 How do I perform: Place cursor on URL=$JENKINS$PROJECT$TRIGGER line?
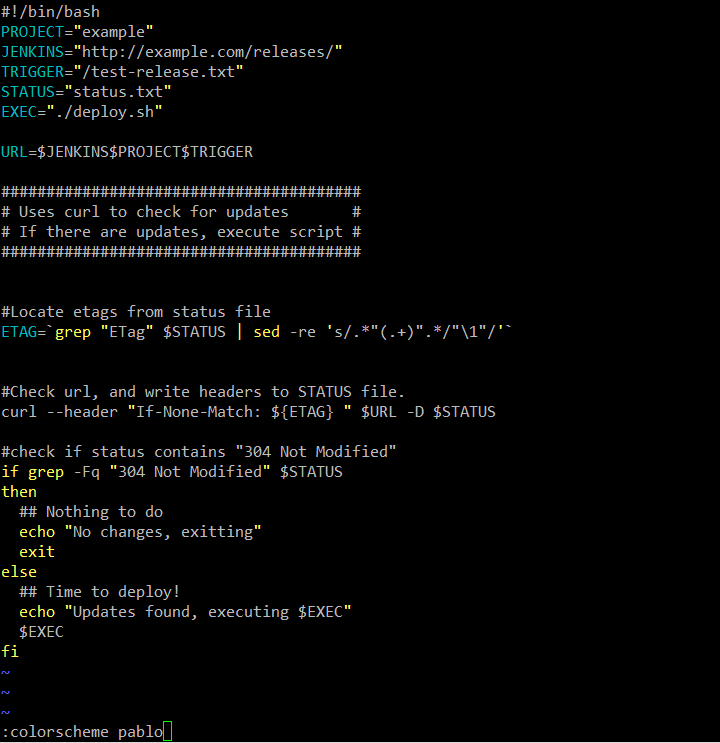click(127, 152)
